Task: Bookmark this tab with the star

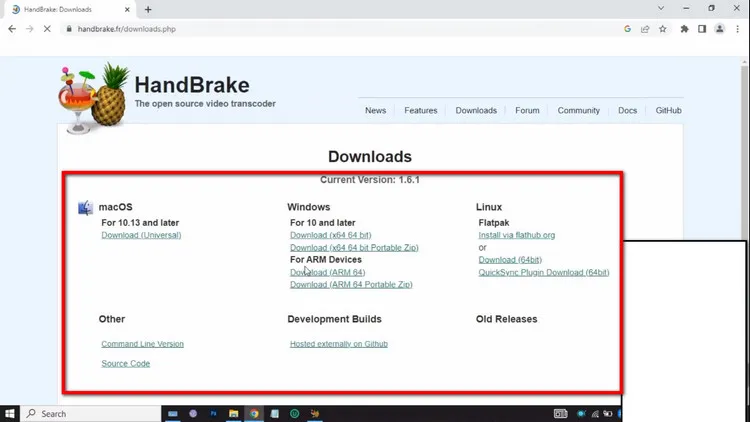Action: tap(662, 29)
